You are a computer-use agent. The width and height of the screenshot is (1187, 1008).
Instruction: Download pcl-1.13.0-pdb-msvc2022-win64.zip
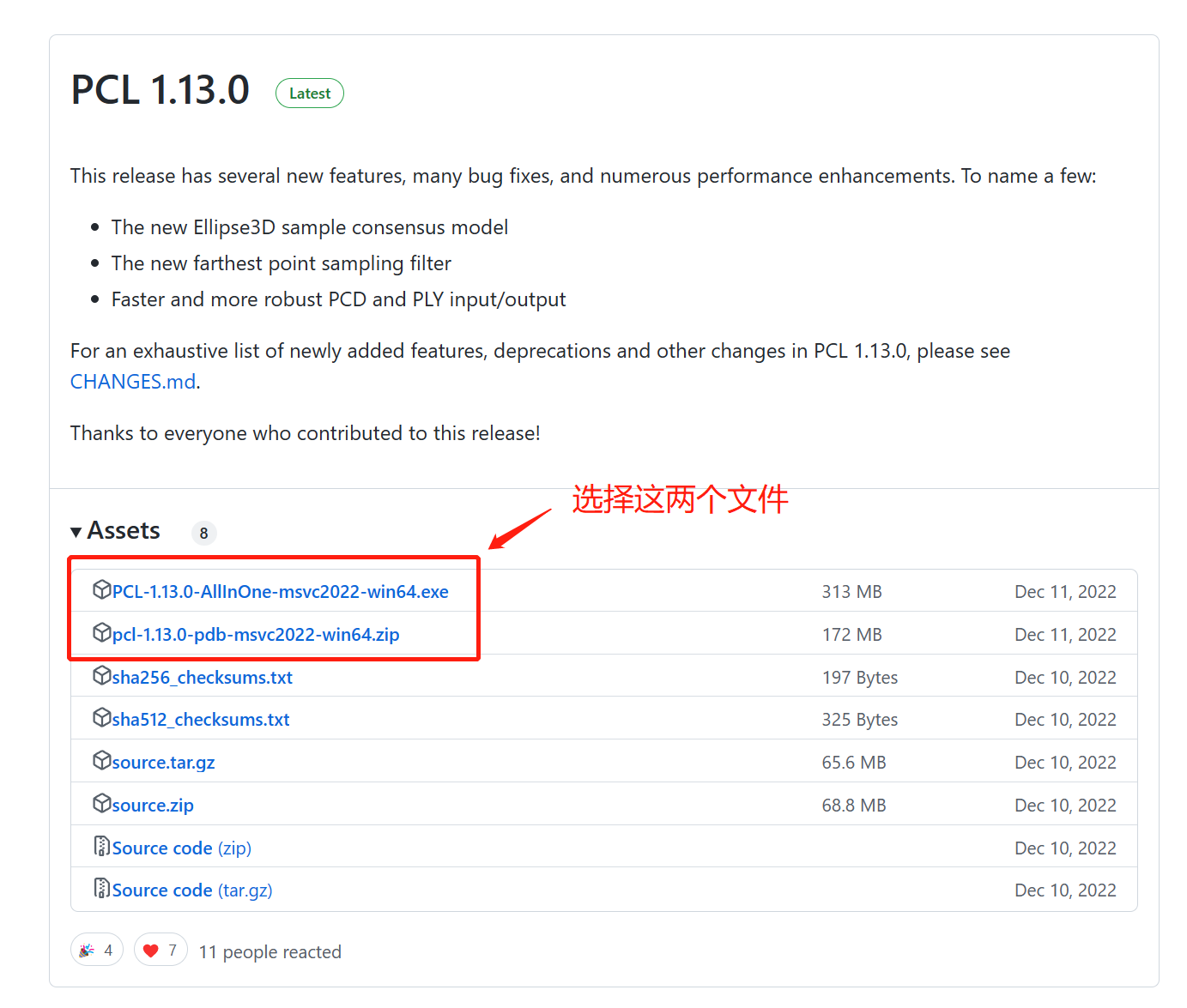click(x=256, y=635)
